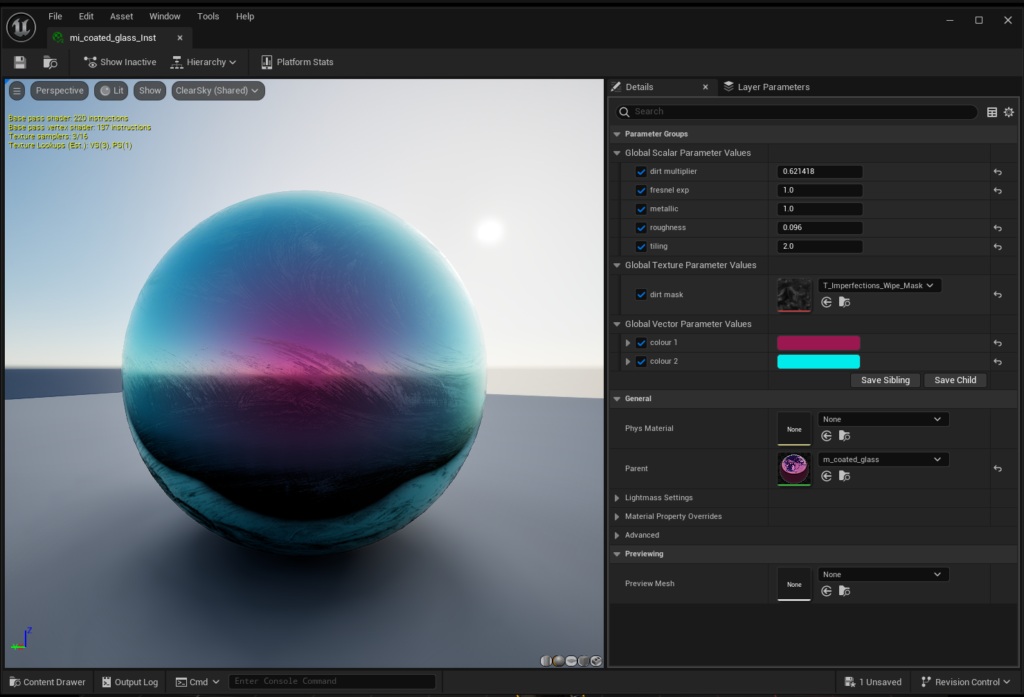The width and height of the screenshot is (1024, 697).
Task: Collapse the Global Scalar Parameter Values section
Action: pos(617,152)
